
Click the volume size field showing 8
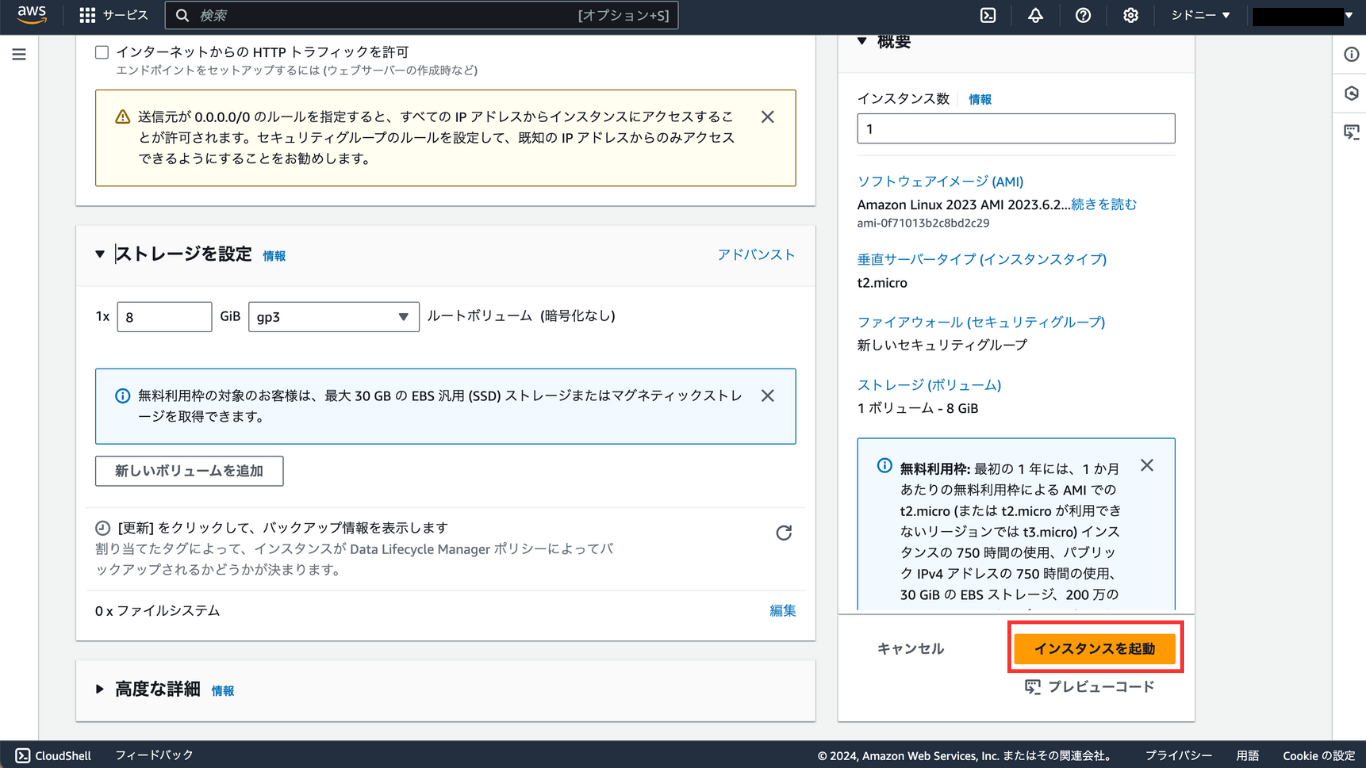point(164,316)
